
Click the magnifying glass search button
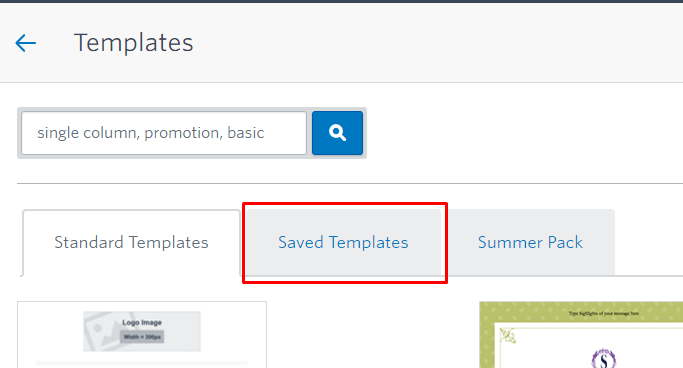tap(337, 133)
